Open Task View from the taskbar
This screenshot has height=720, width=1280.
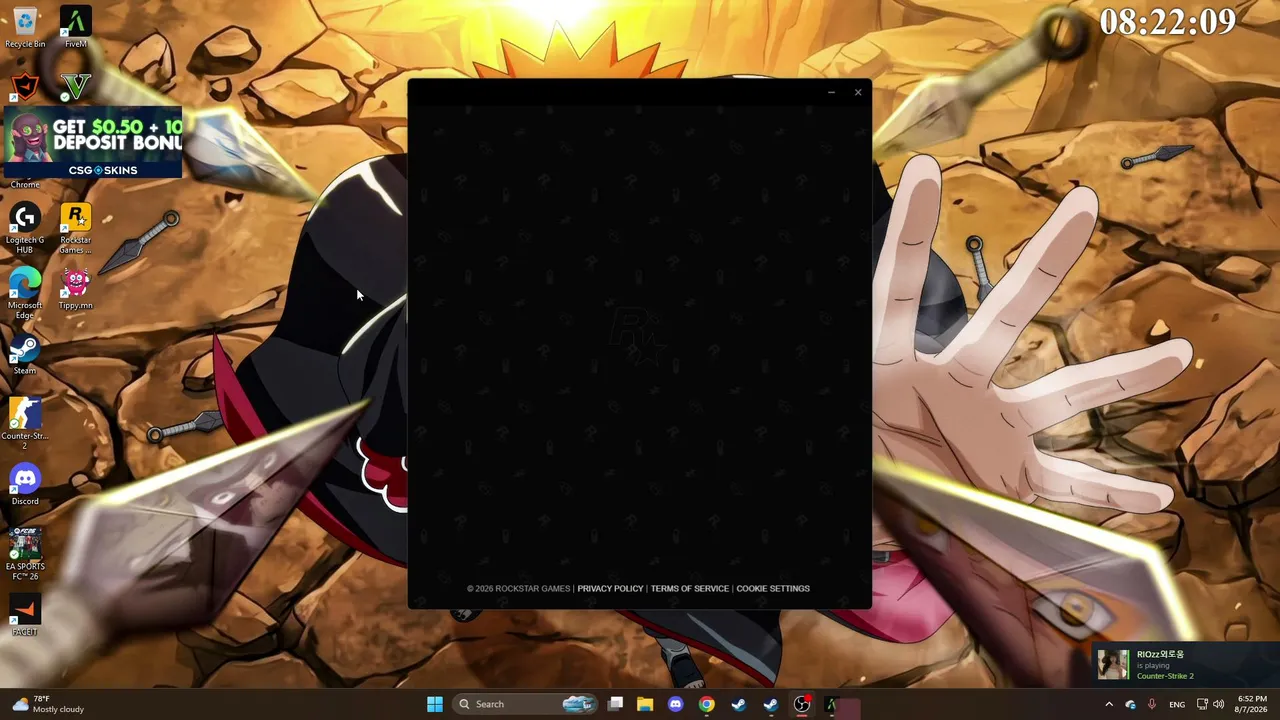[x=616, y=704]
